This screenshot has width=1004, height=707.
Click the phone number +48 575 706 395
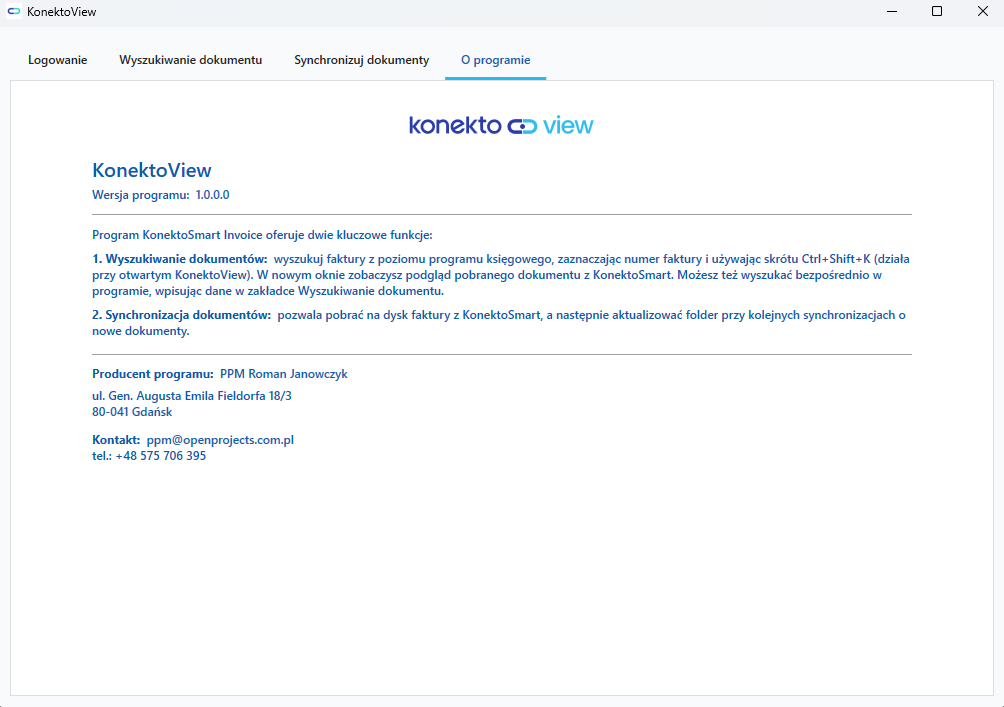point(160,456)
